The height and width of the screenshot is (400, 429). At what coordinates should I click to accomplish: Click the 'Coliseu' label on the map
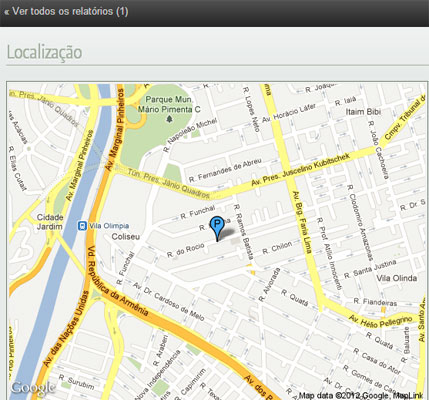point(125,237)
